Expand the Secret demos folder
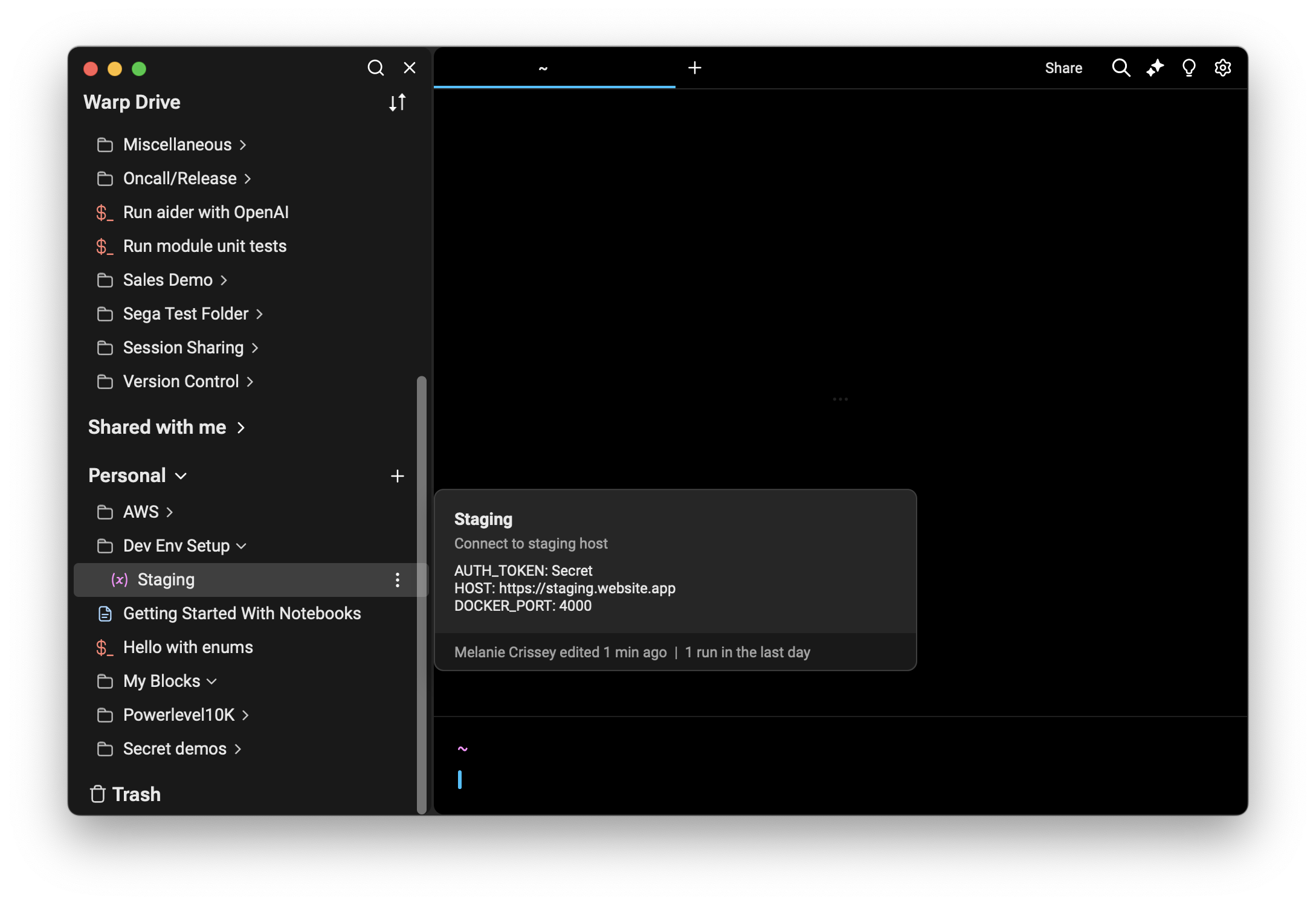The height and width of the screenshot is (905, 1316). 237,749
